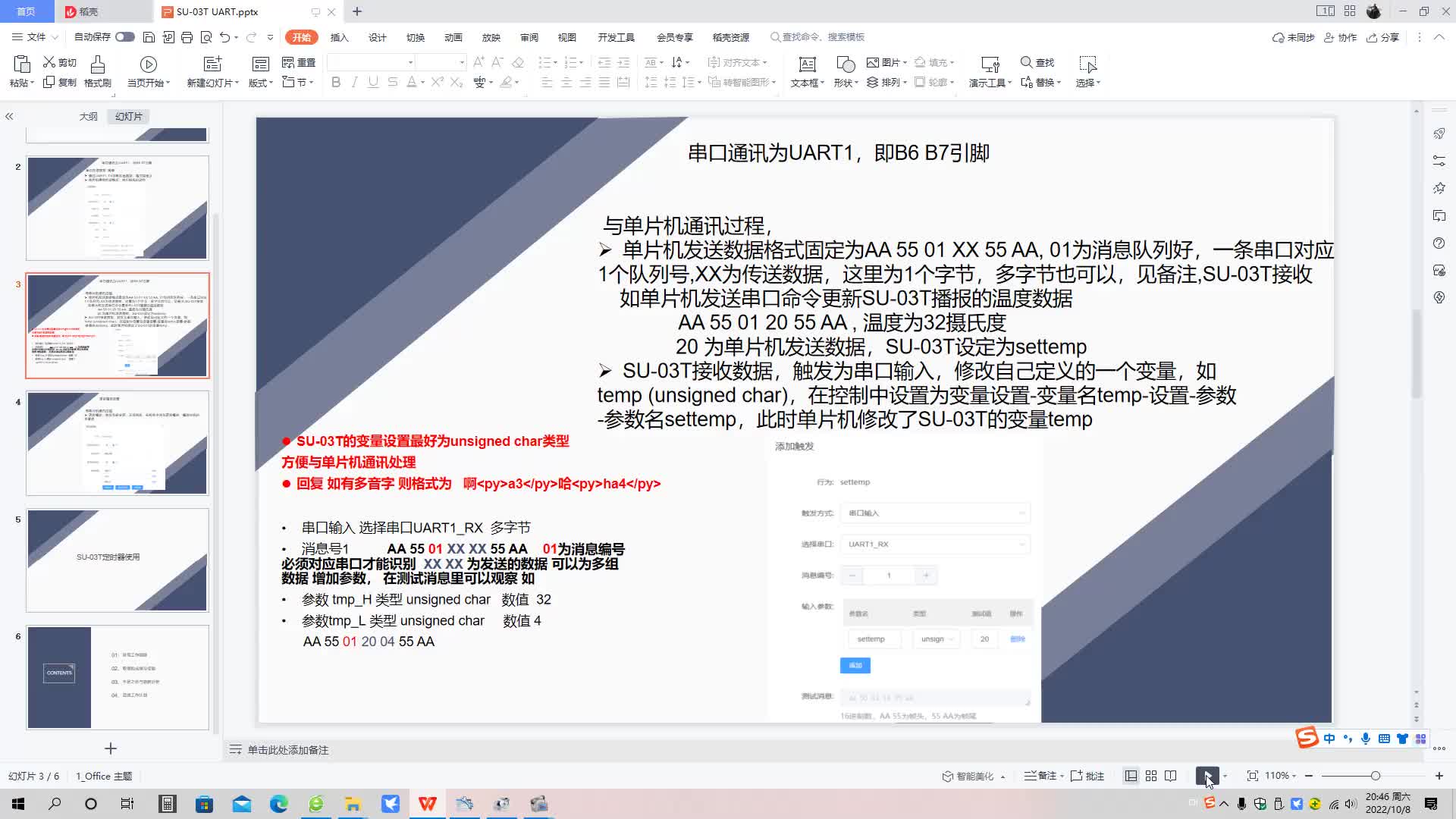This screenshot has width=1456, height=819.
Task: Click the undo arrow icon
Action: point(224,37)
